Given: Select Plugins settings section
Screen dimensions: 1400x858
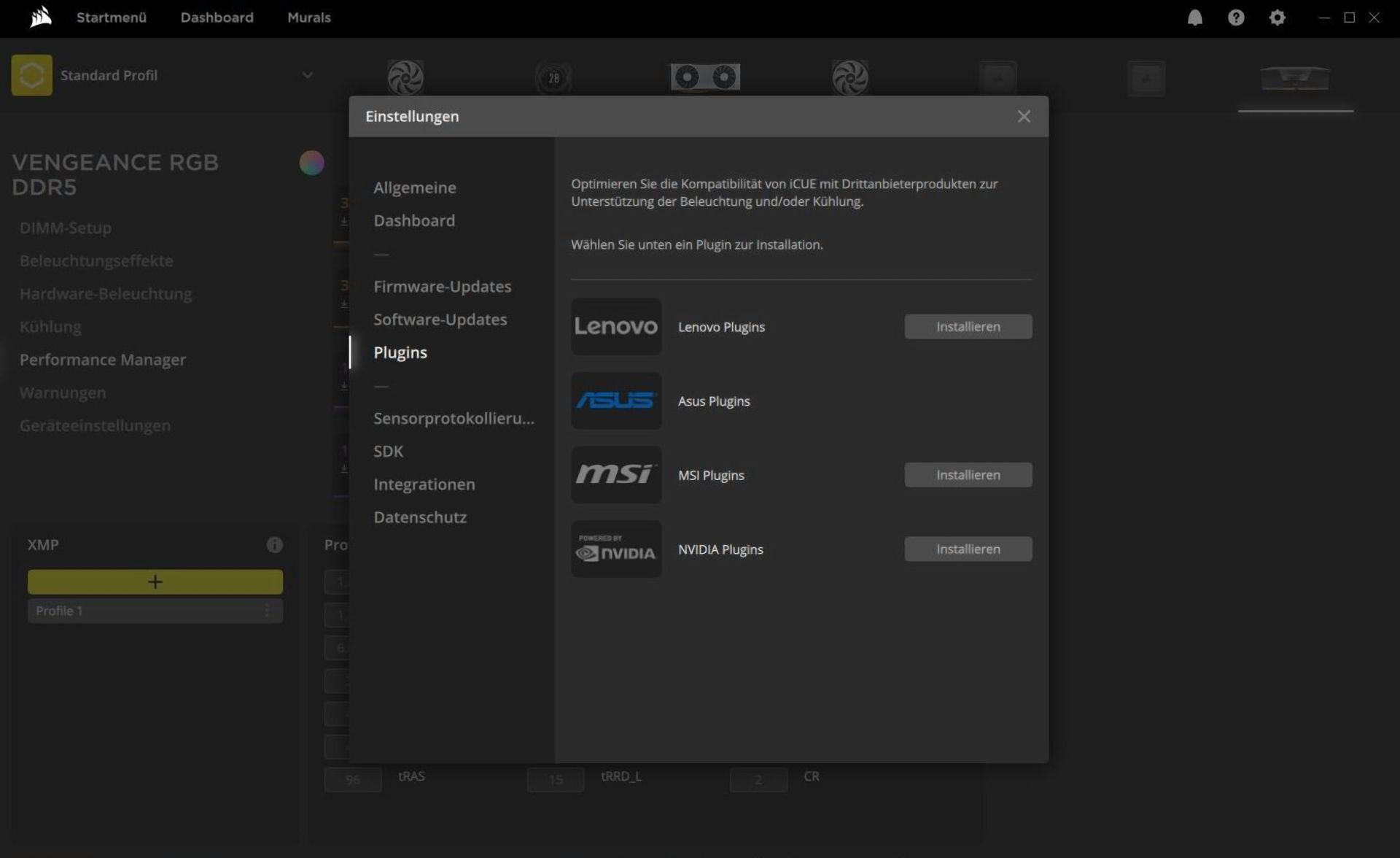Looking at the screenshot, I should click(x=400, y=352).
